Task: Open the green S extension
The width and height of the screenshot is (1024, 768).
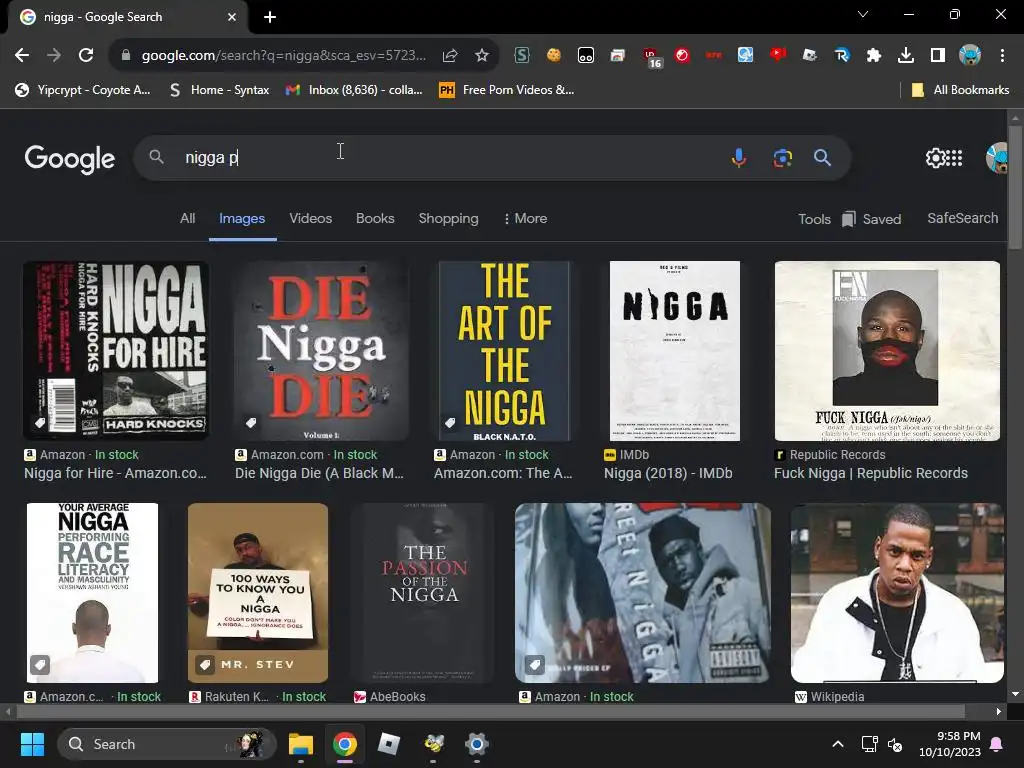Action: pyautogui.click(x=522, y=56)
